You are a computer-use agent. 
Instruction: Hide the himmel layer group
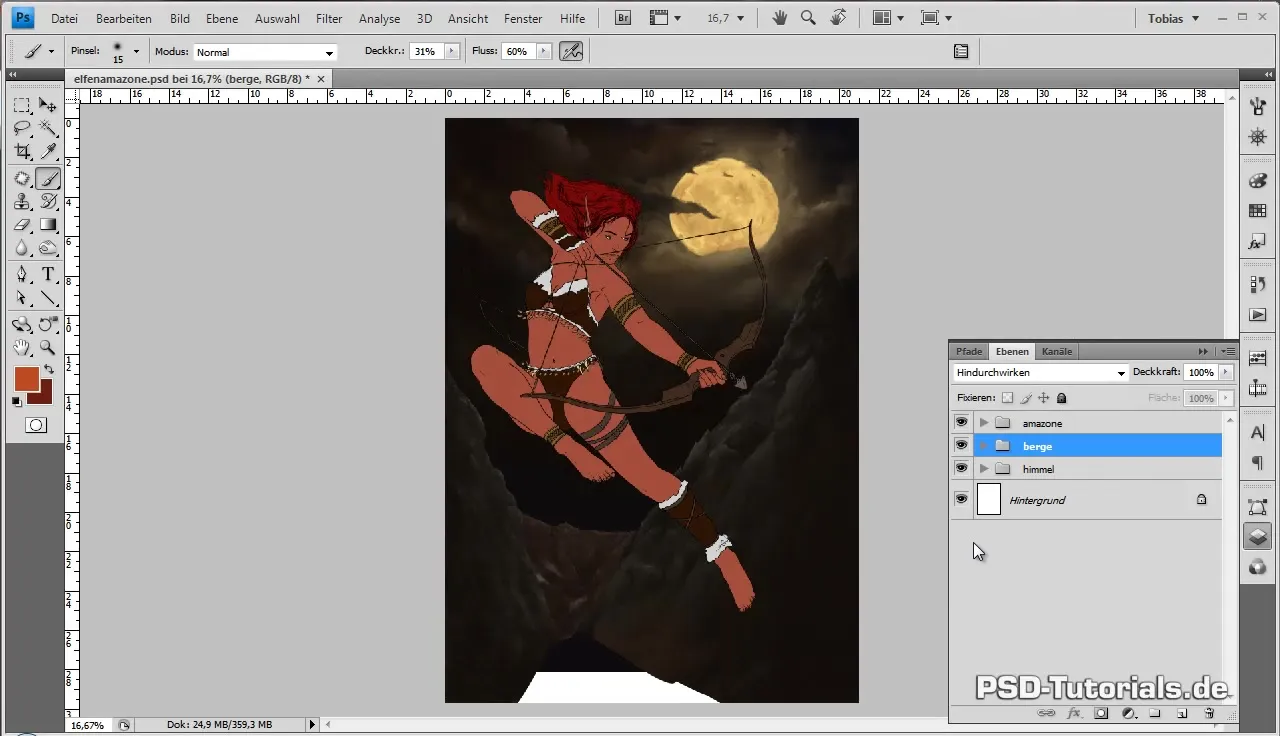961,469
